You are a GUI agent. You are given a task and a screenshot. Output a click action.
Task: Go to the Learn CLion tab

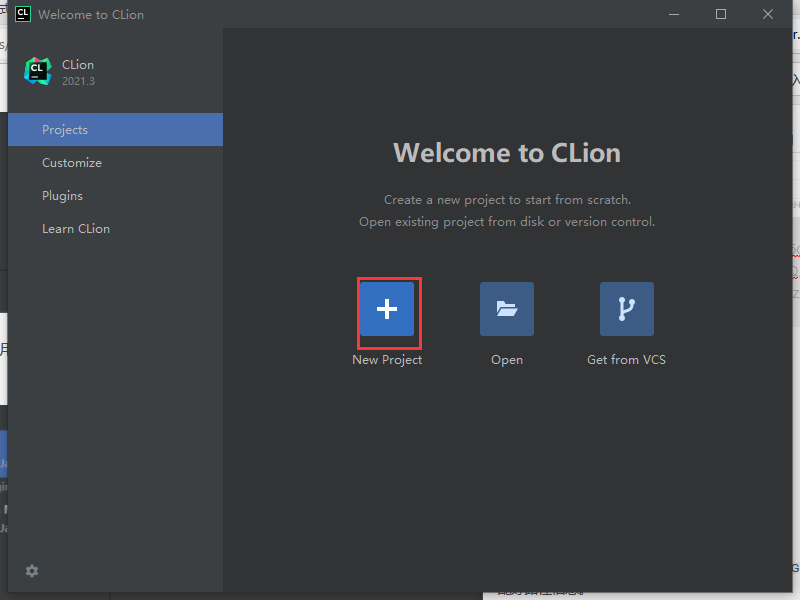pos(115,229)
